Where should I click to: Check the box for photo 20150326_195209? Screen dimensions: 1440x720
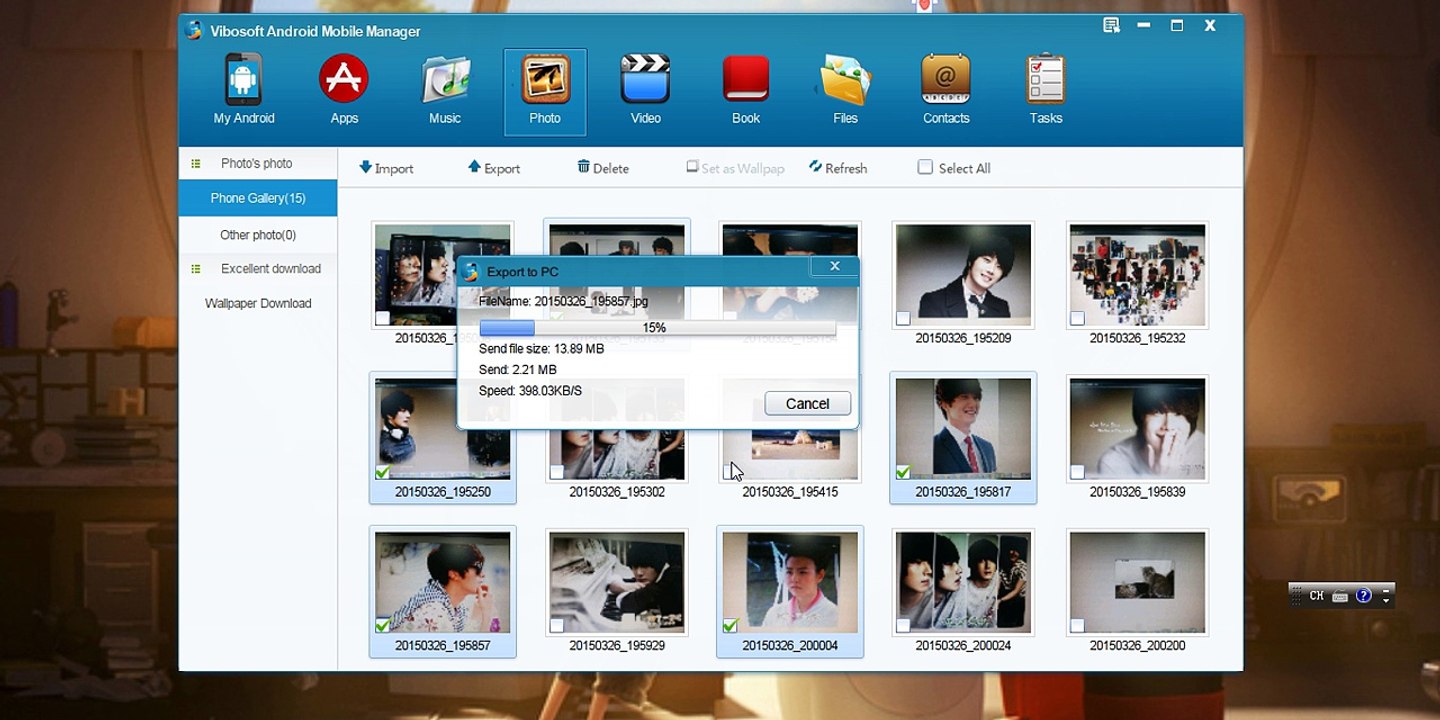pyautogui.click(x=903, y=318)
